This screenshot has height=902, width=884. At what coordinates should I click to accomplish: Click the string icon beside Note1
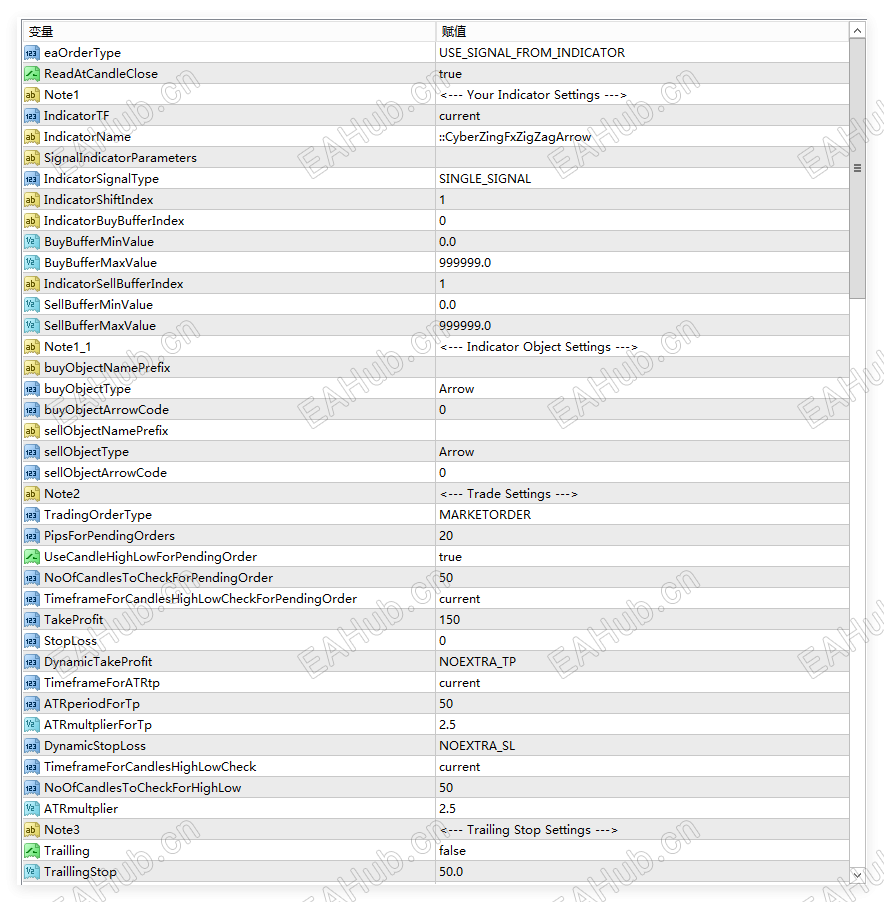pyautogui.click(x=32, y=95)
